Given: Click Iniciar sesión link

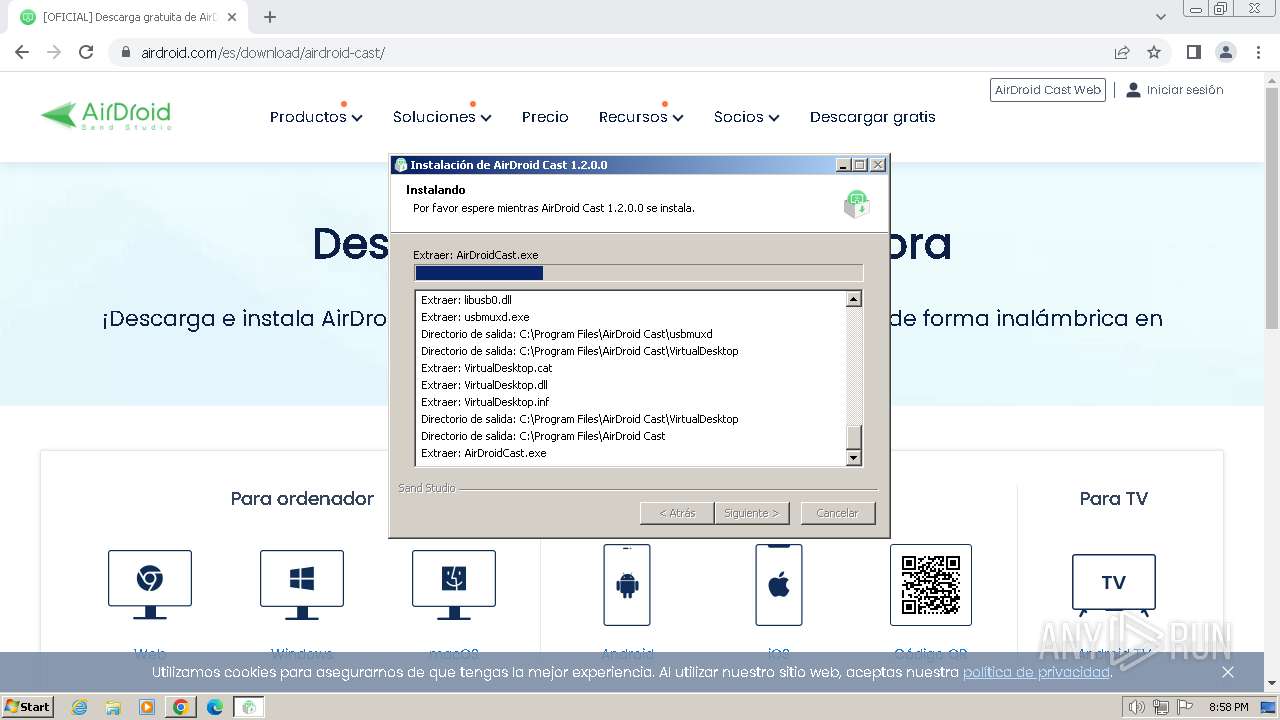Looking at the screenshot, I should (x=1174, y=90).
